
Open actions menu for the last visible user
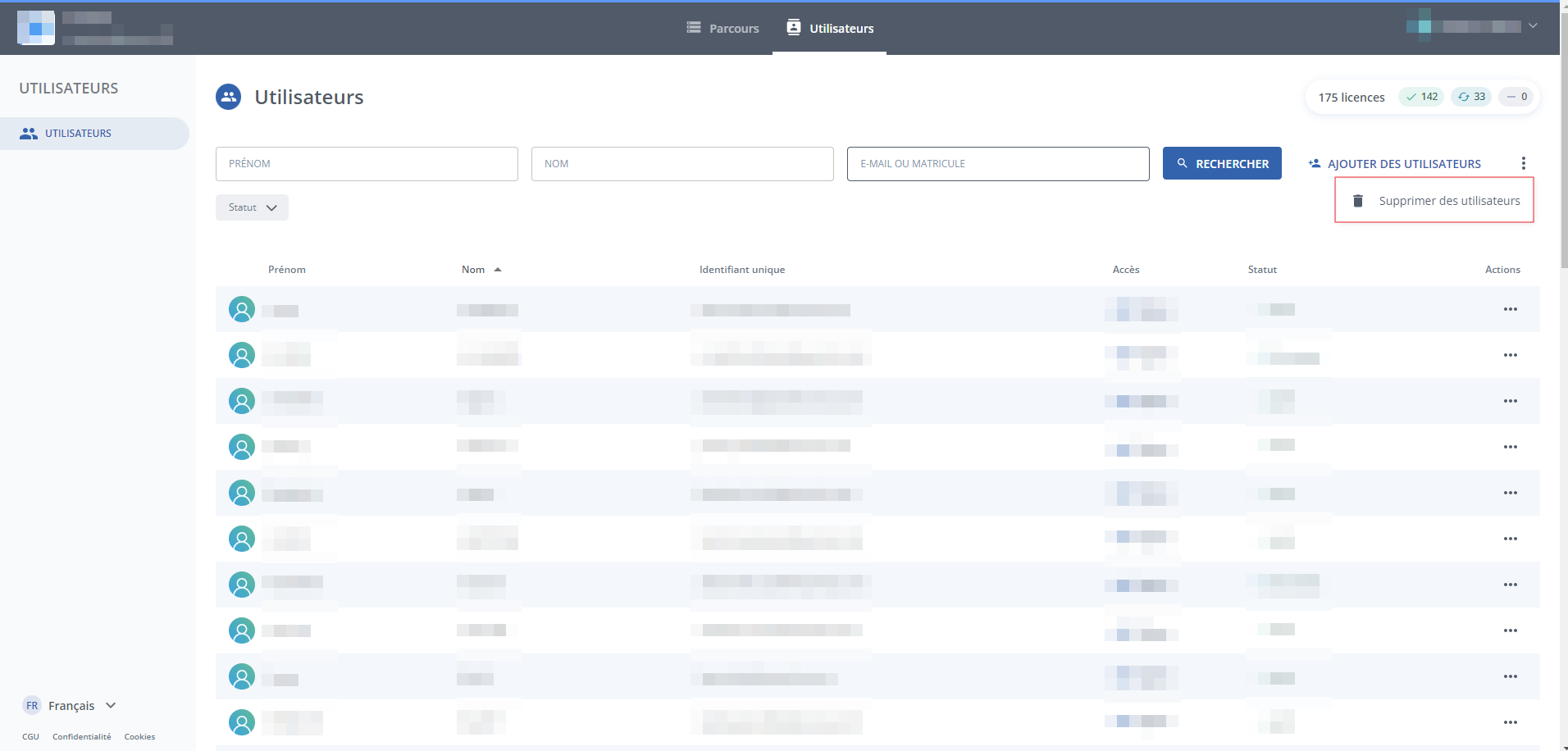coord(1510,722)
